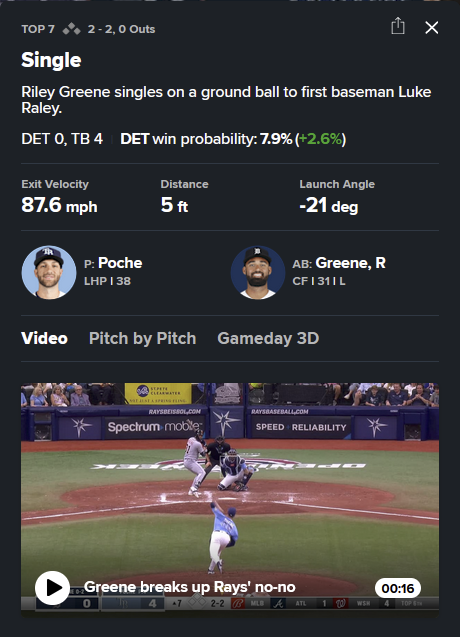This screenshot has height=637, width=460.
Task: Switch to Pitch by Pitch tab
Action: (x=143, y=338)
